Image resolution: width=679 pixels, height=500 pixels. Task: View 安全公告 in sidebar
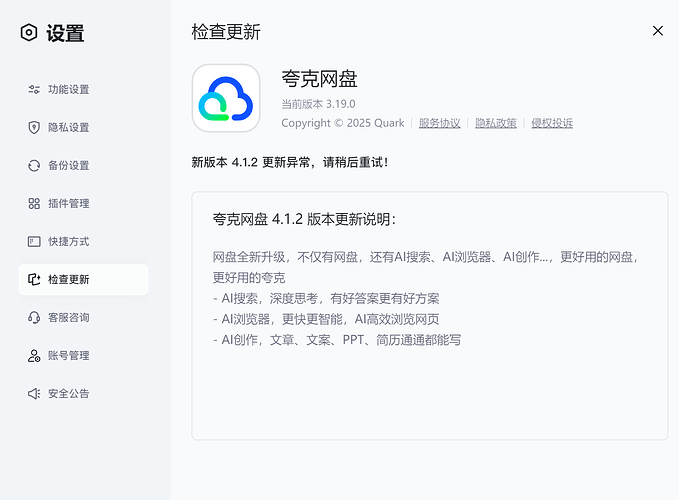(84, 394)
